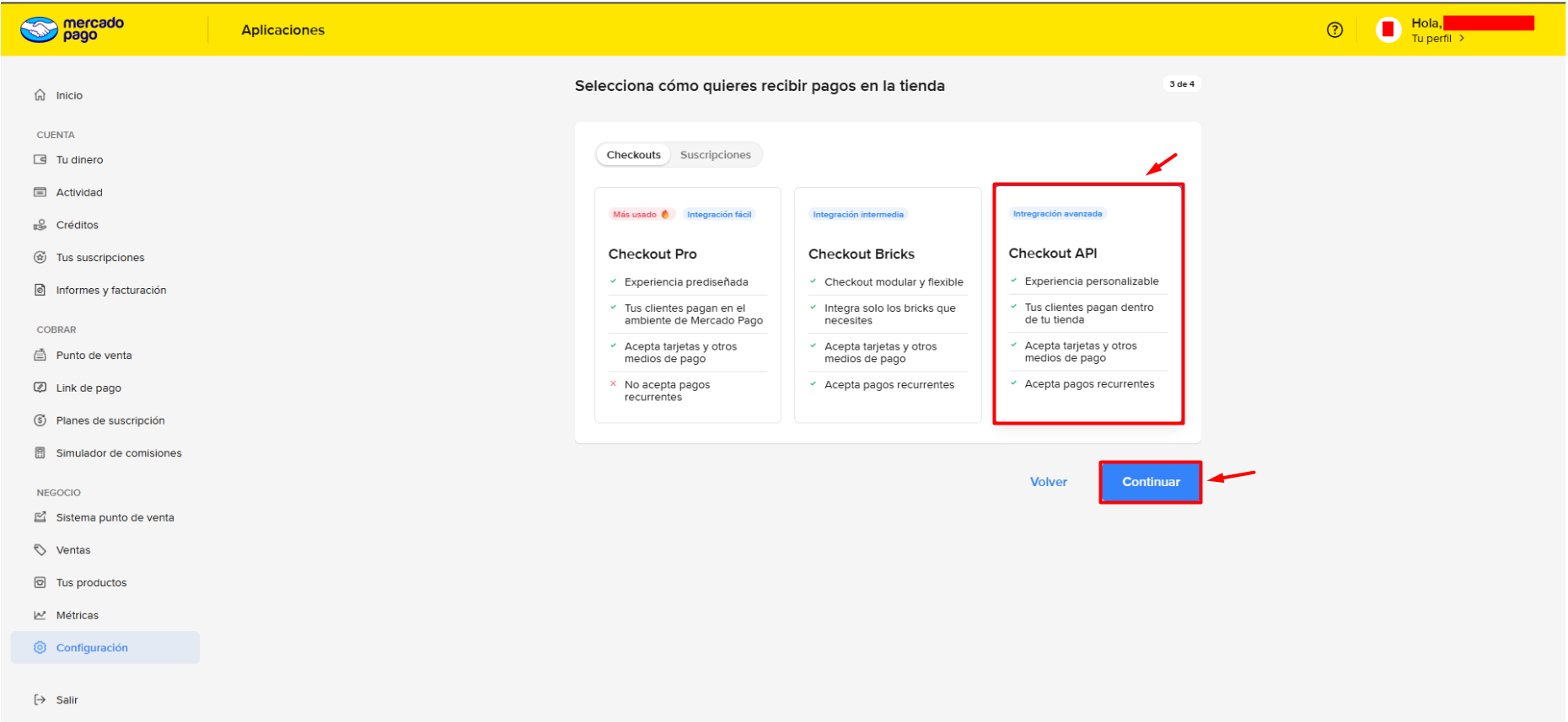Click the '3 de 4' step indicator
This screenshot has width=1568, height=722.
[x=1182, y=84]
